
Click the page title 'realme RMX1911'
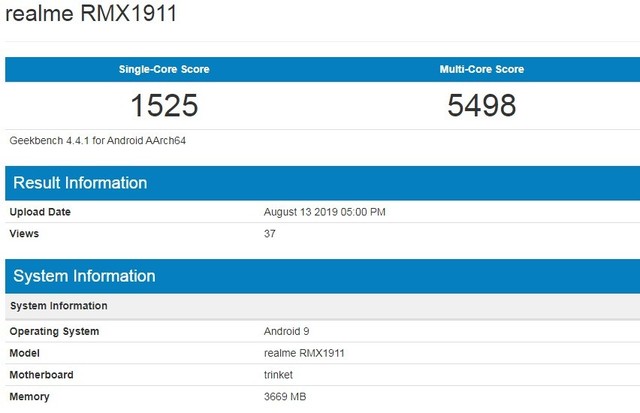tap(91, 13)
